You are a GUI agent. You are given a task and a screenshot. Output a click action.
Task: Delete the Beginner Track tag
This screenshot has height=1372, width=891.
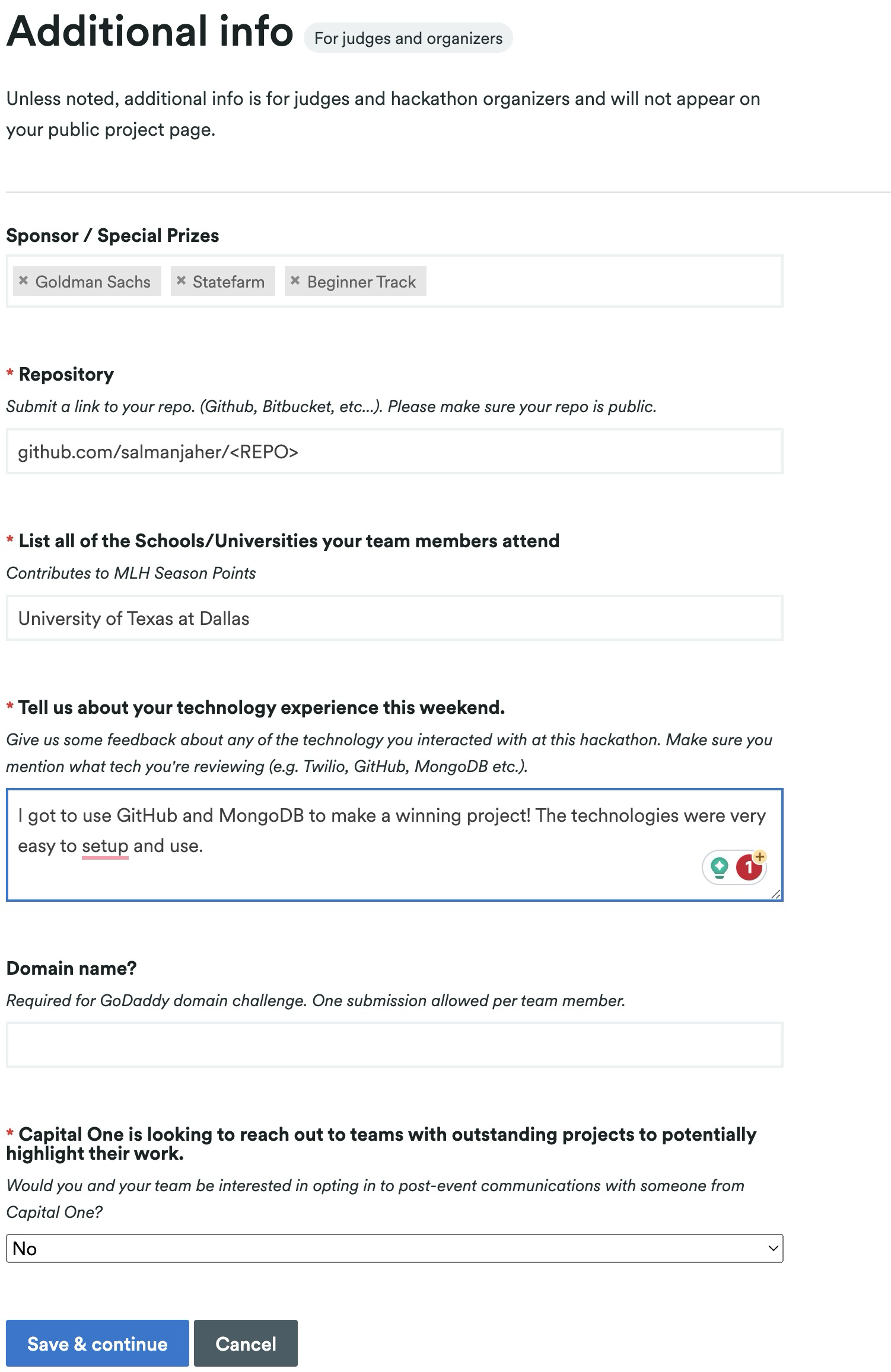295,280
